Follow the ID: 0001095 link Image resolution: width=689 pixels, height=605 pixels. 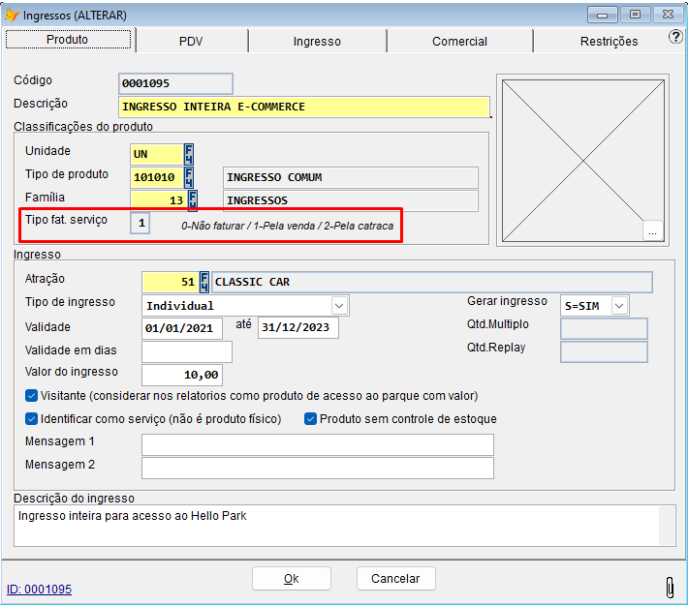[39, 589]
